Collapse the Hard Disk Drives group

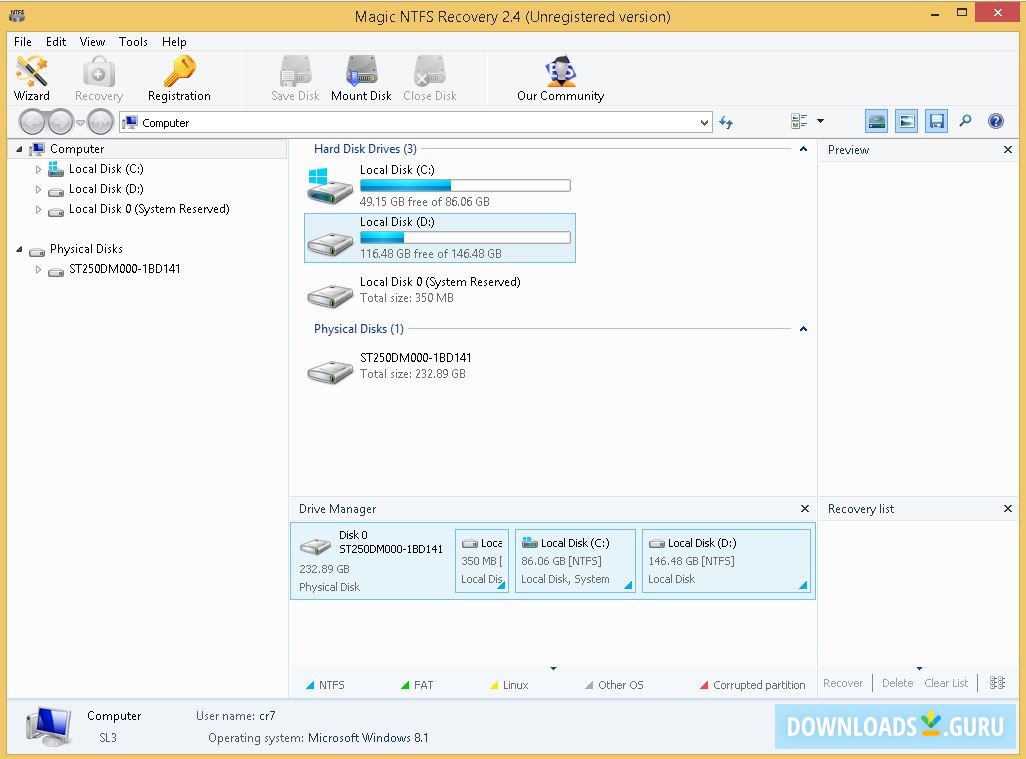click(x=804, y=149)
